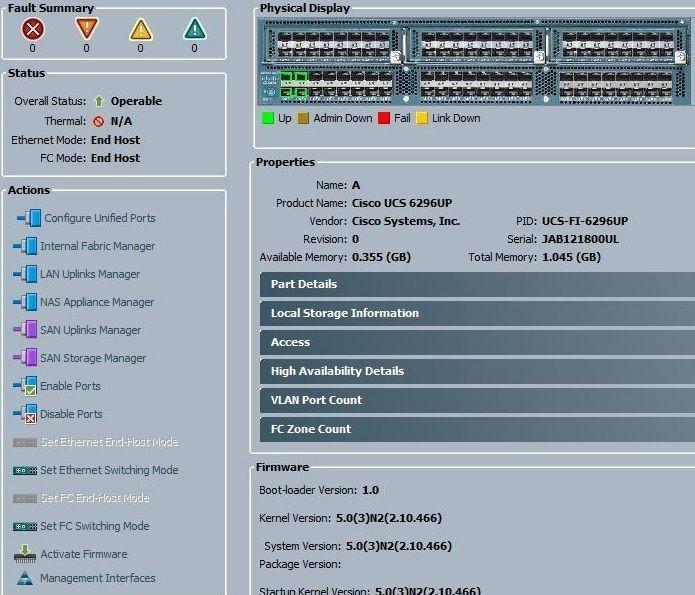Select Set FC Switching Mode

click(94, 526)
